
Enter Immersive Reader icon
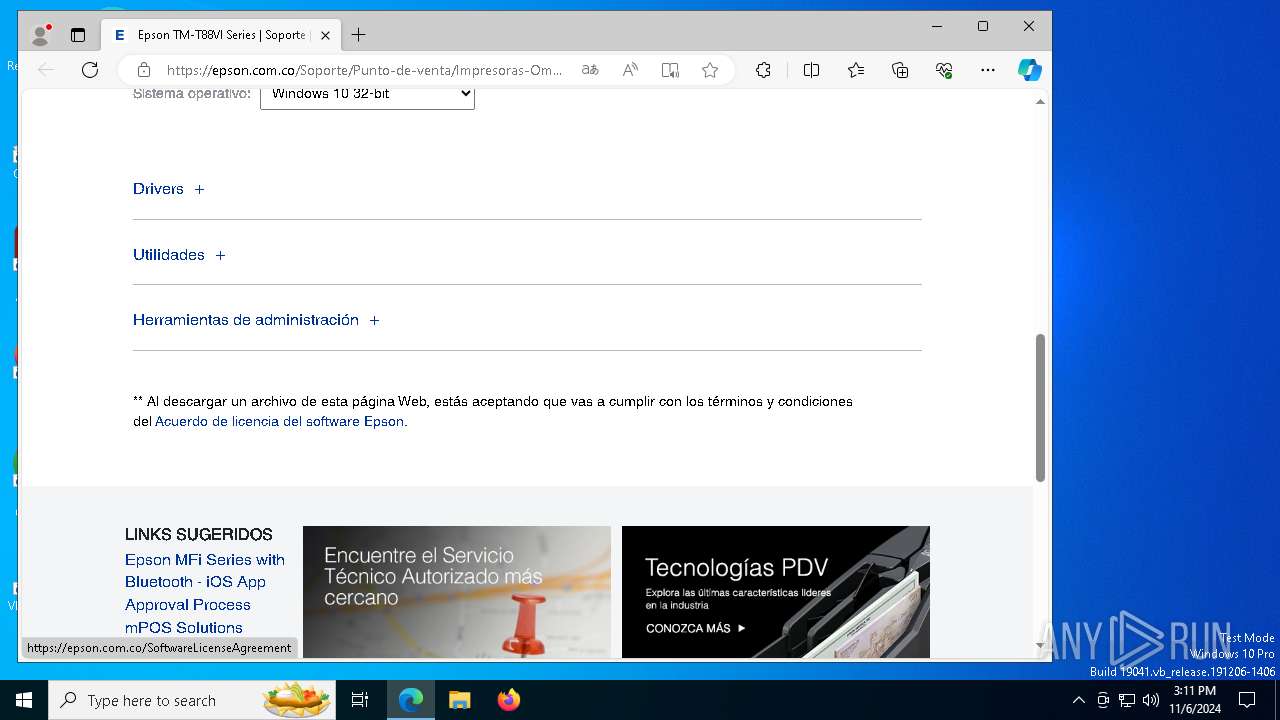click(x=670, y=70)
